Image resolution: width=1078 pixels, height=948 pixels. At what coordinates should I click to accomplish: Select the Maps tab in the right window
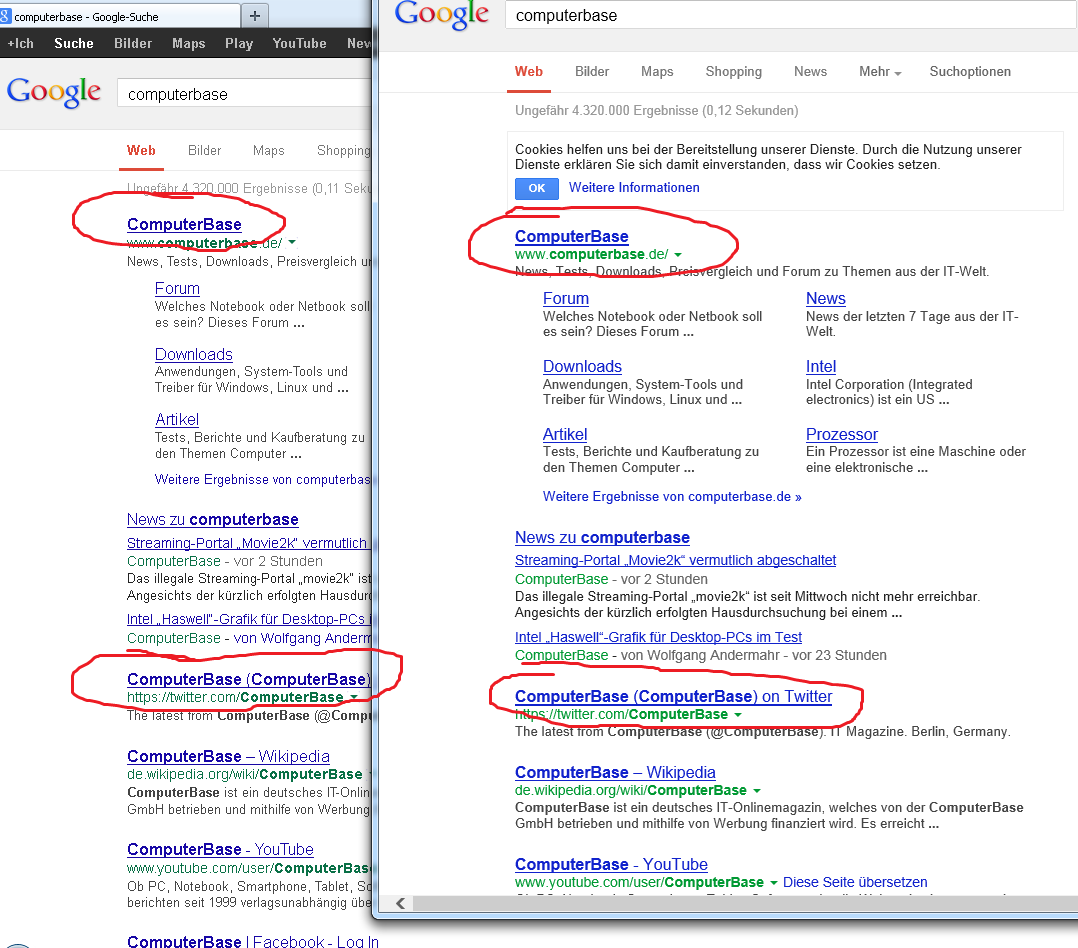657,71
